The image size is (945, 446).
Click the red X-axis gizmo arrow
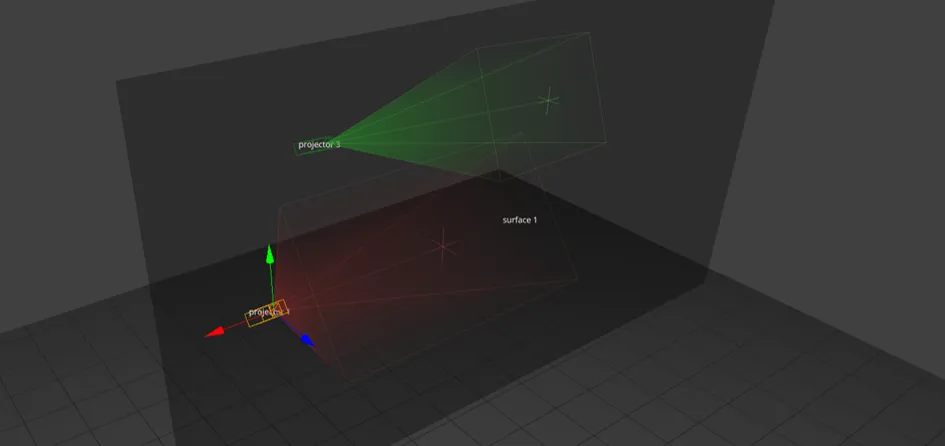(215, 331)
